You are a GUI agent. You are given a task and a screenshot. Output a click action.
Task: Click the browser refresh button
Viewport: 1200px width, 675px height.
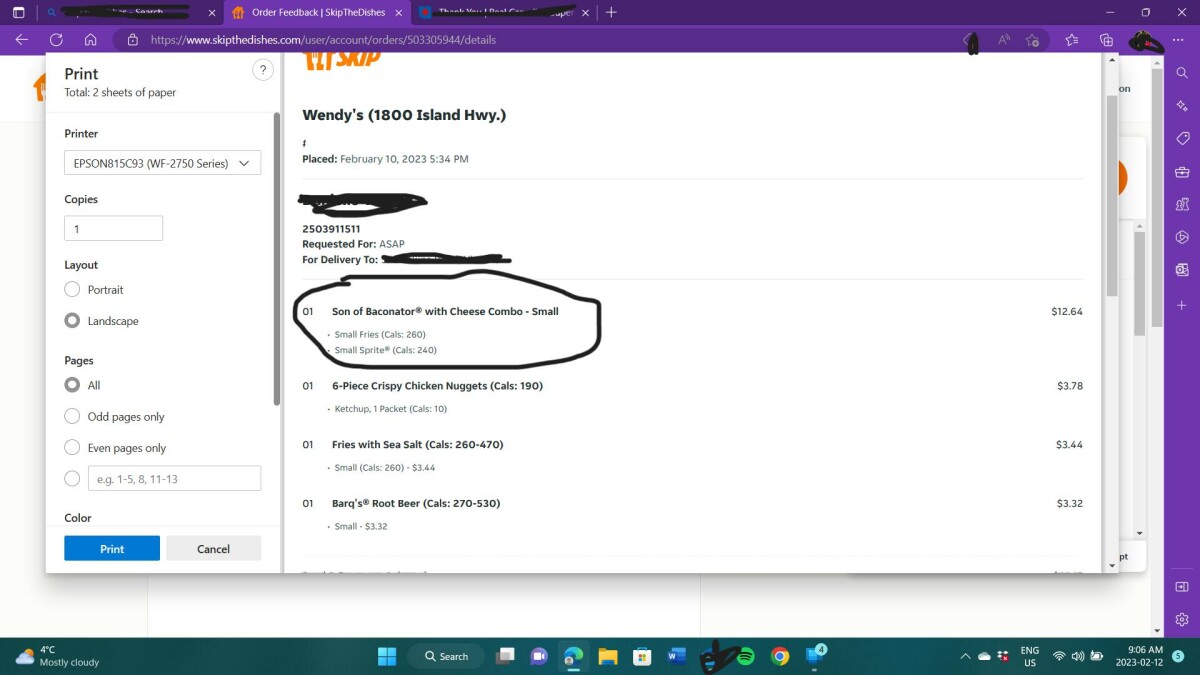(56, 40)
